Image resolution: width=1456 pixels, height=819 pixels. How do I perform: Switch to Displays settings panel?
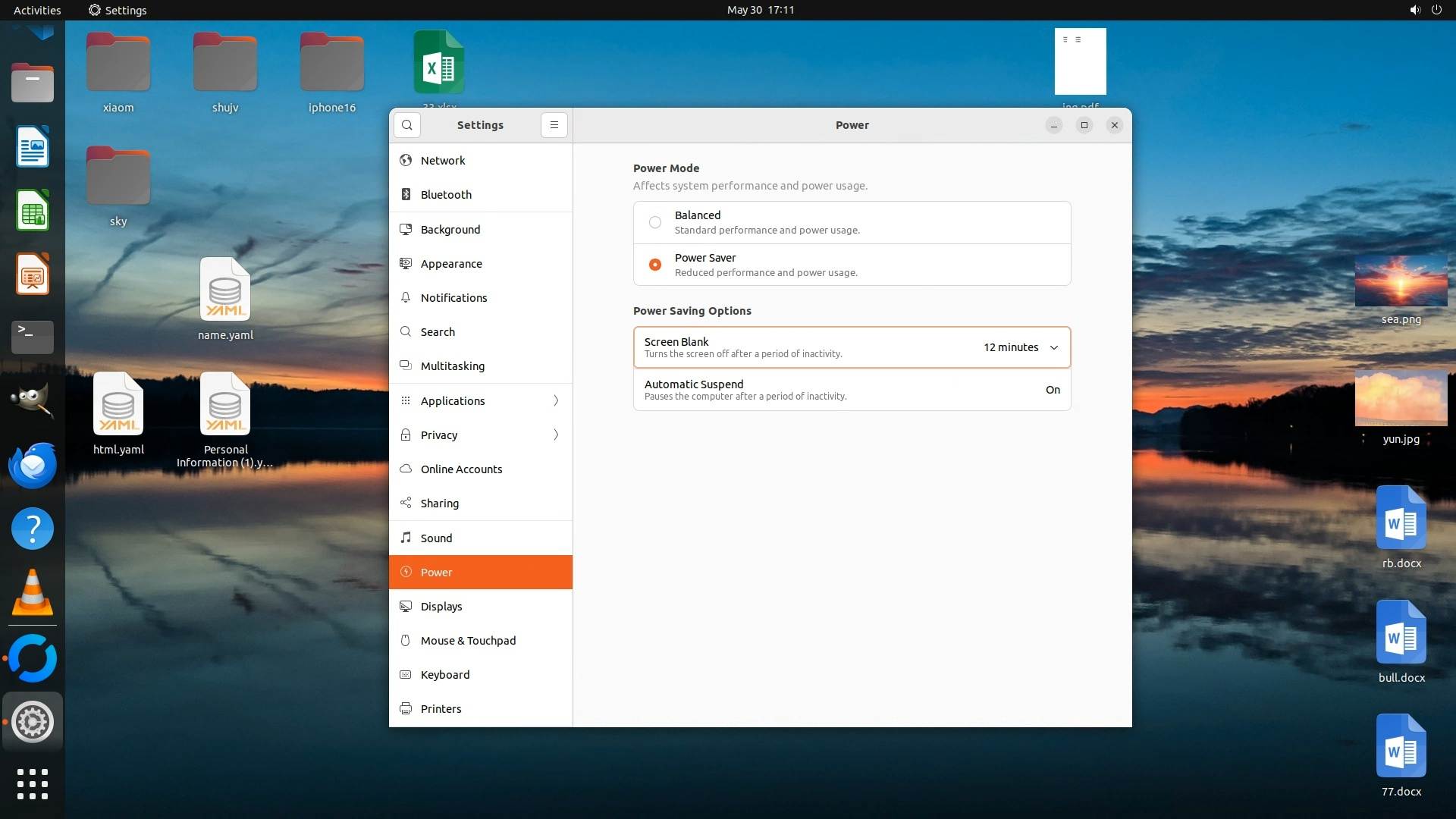pos(441,607)
